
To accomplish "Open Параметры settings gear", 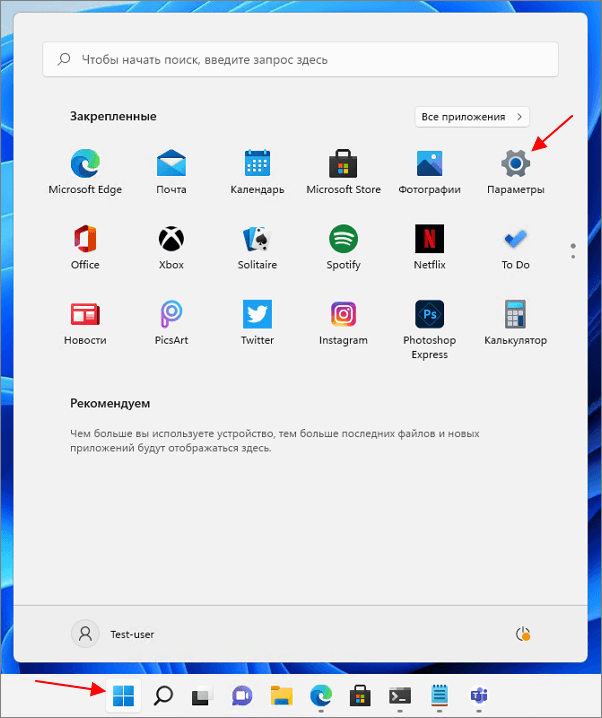I will pyautogui.click(x=515, y=172).
